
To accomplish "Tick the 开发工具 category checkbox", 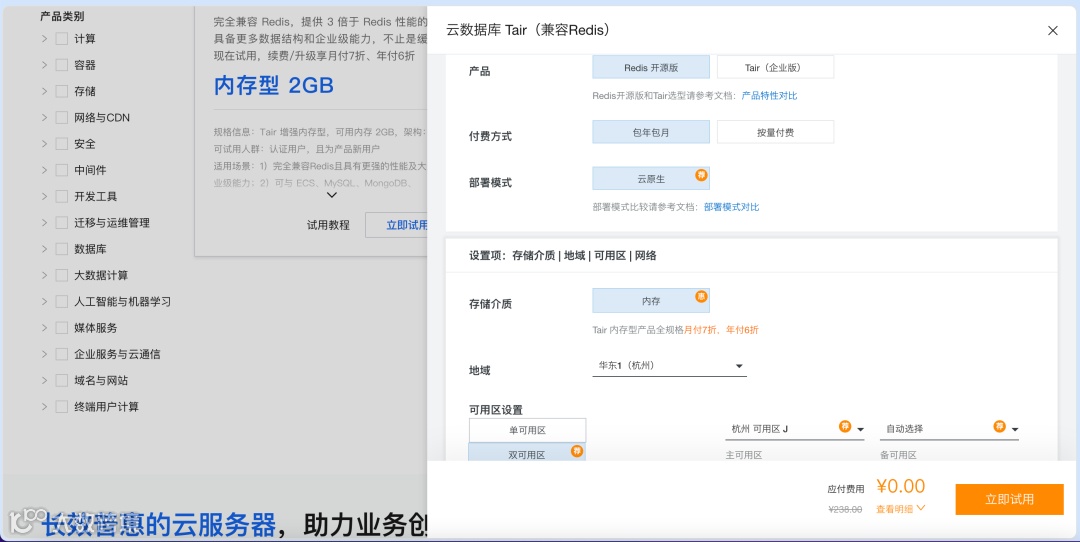I will click(x=62, y=196).
